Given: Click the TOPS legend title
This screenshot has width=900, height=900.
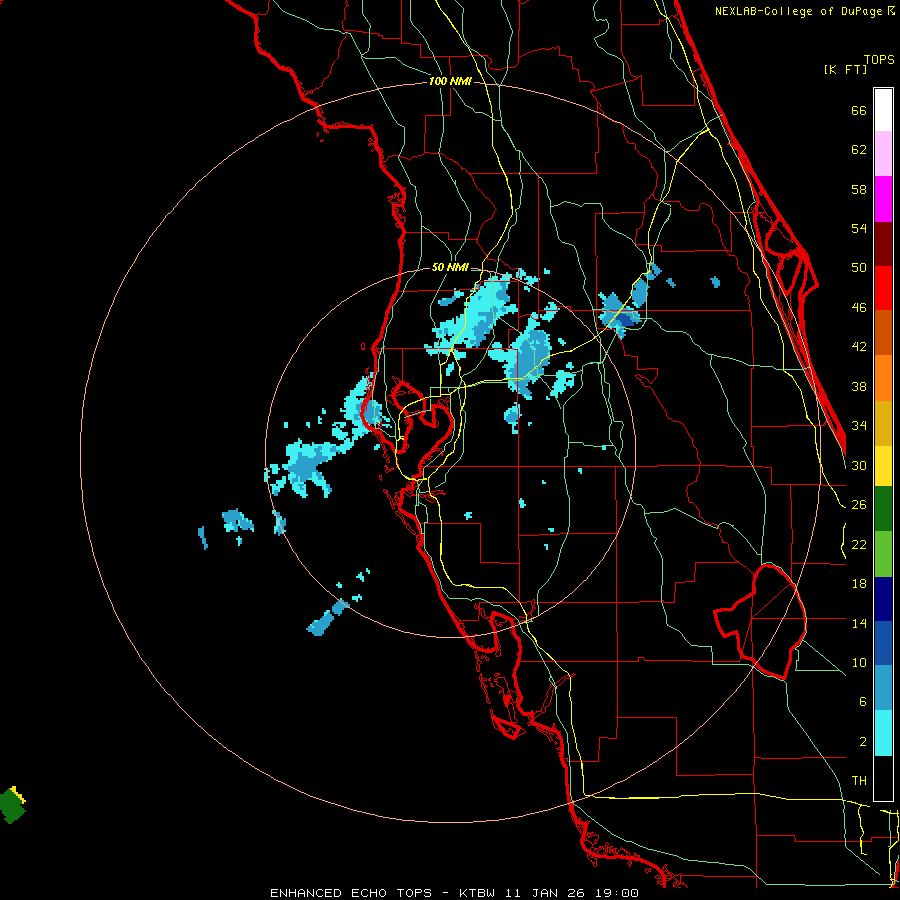Looking at the screenshot, I should [x=879, y=59].
